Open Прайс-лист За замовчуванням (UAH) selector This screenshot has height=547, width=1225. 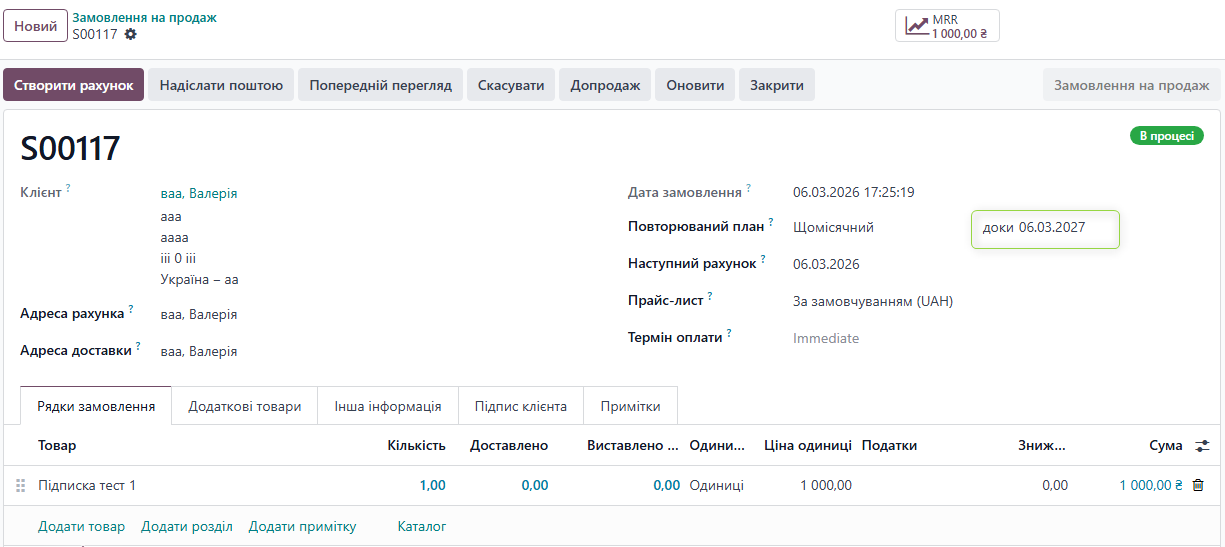[x=873, y=301]
